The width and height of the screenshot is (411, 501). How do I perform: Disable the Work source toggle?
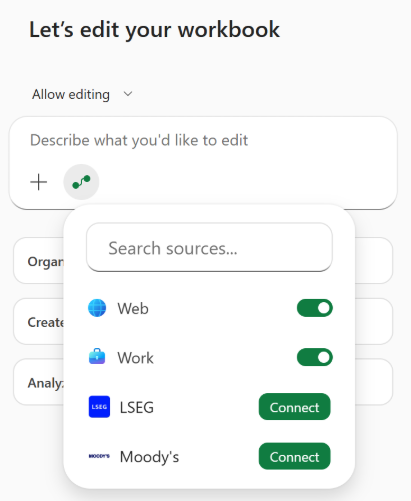(315, 357)
